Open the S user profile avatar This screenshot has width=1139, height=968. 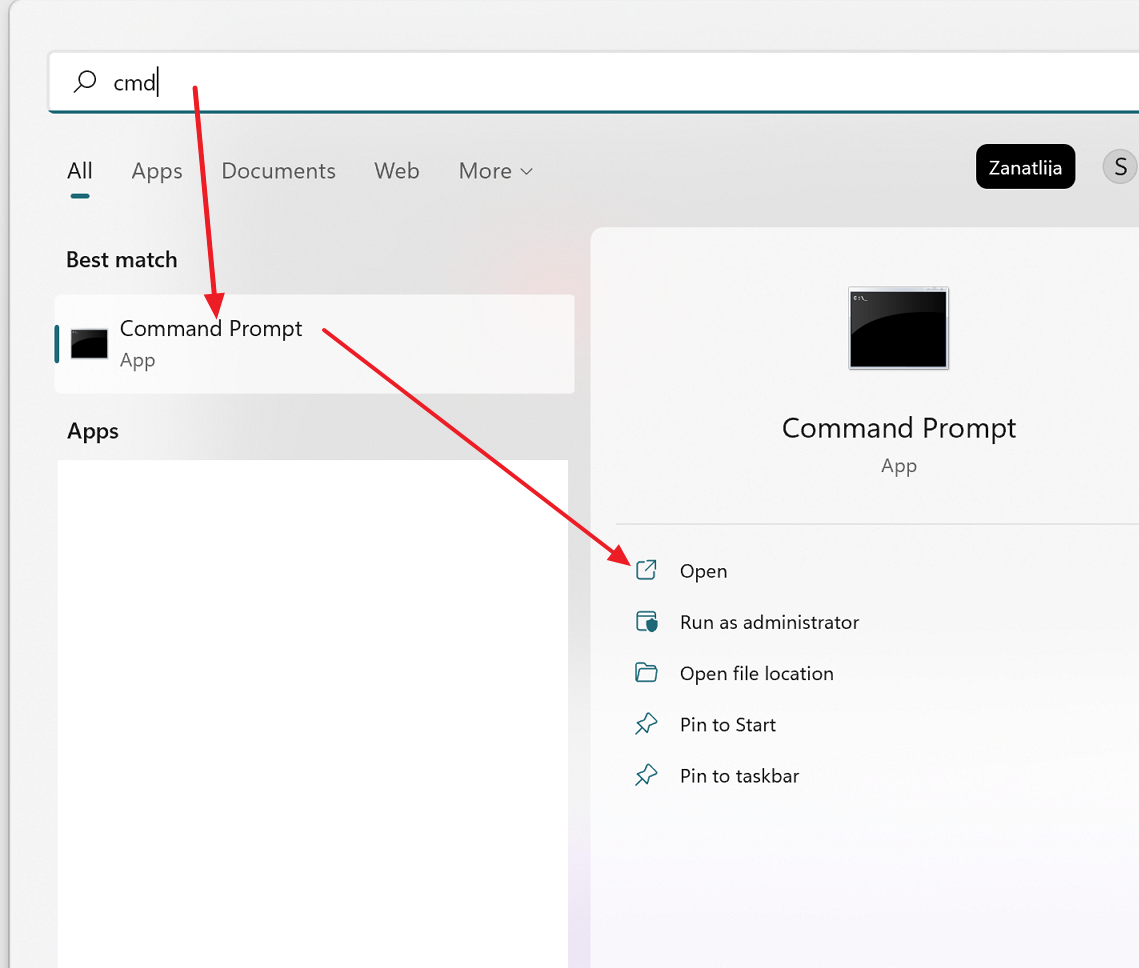point(1120,167)
